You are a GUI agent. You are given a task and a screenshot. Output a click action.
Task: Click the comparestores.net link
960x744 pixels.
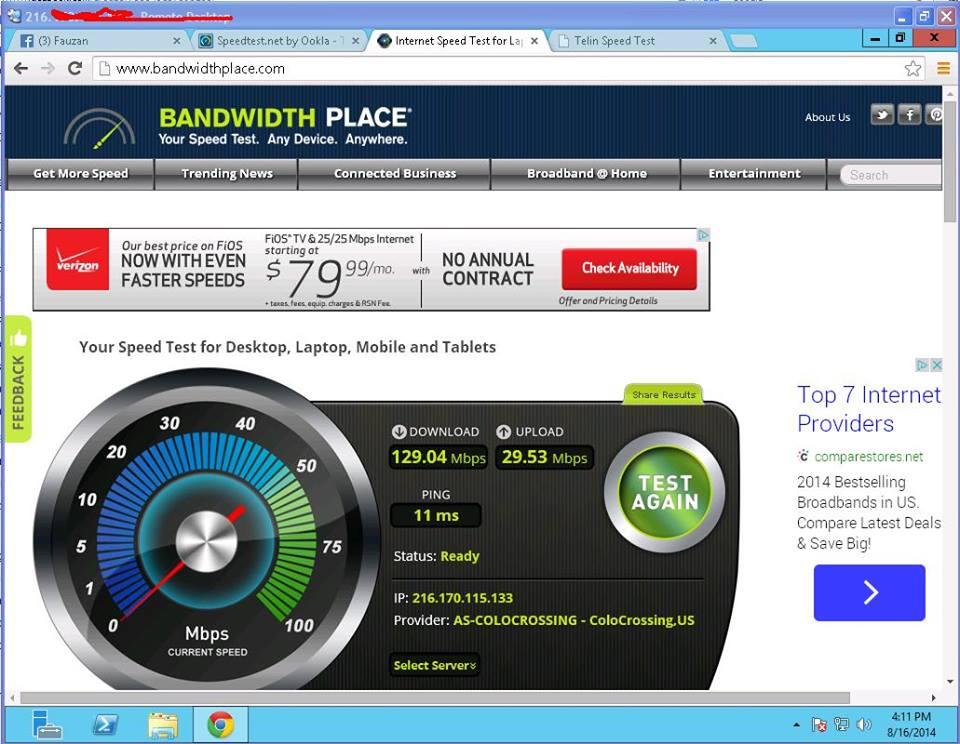pos(868,456)
